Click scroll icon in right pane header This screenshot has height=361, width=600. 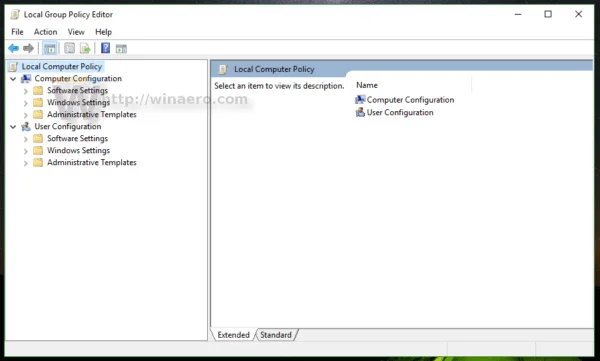[223, 69]
